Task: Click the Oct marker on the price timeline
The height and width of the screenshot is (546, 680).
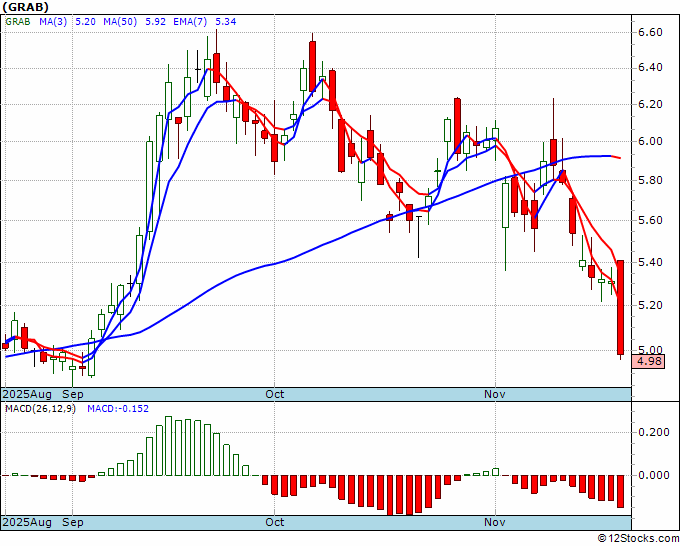Action: click(x=275, y=394)
